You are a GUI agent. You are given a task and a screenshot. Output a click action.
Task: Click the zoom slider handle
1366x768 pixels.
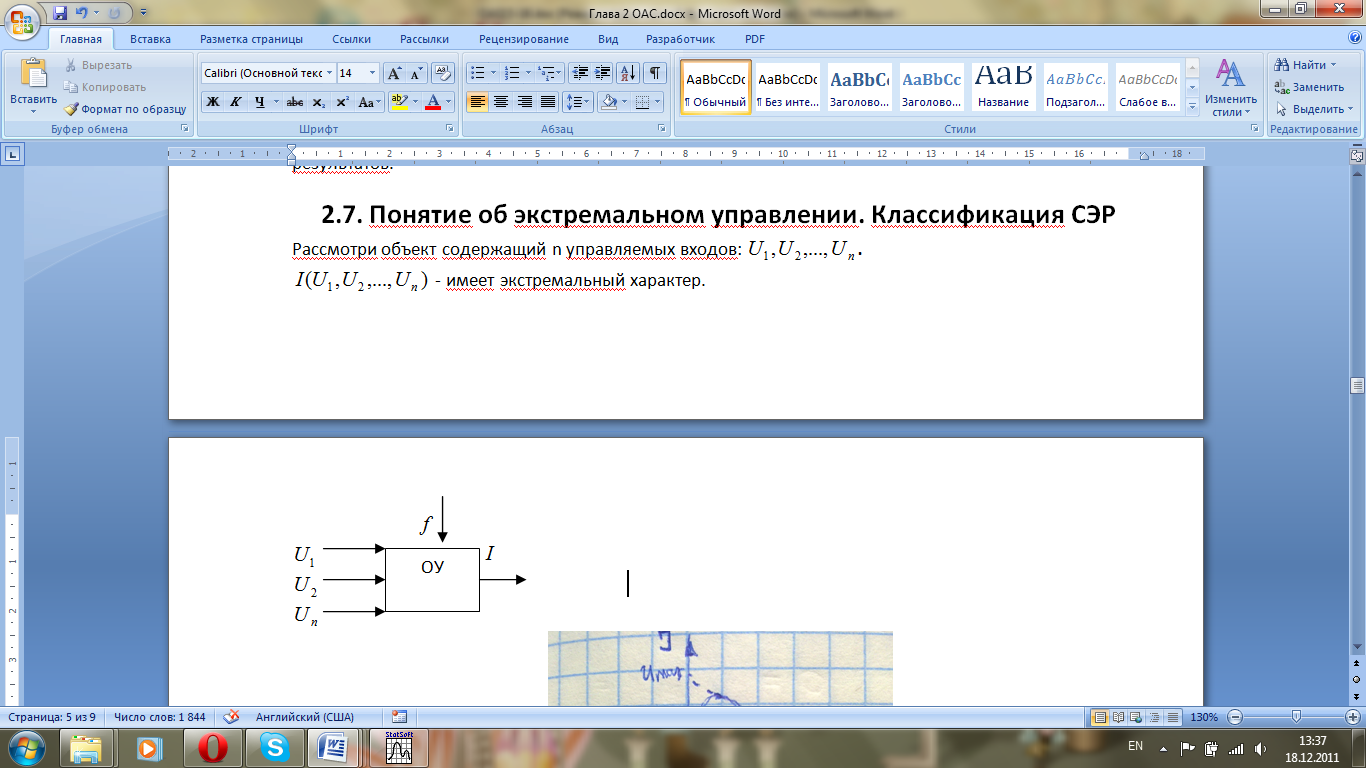[1297, 717]
